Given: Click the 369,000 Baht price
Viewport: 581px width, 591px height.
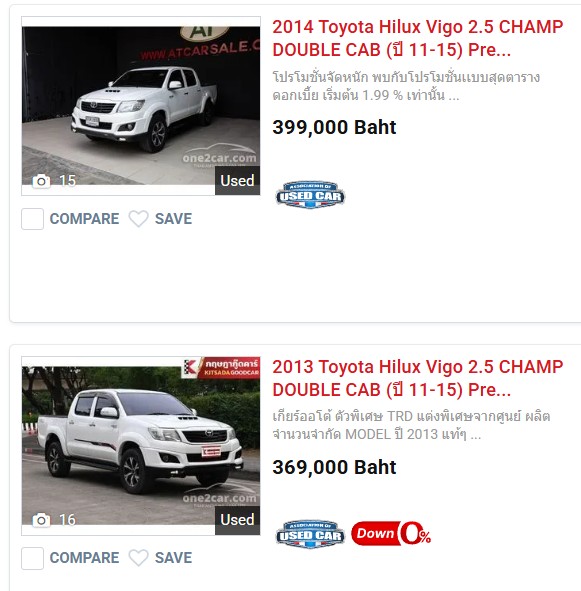Looking at the screenshot, I should [x=334, y=467].
